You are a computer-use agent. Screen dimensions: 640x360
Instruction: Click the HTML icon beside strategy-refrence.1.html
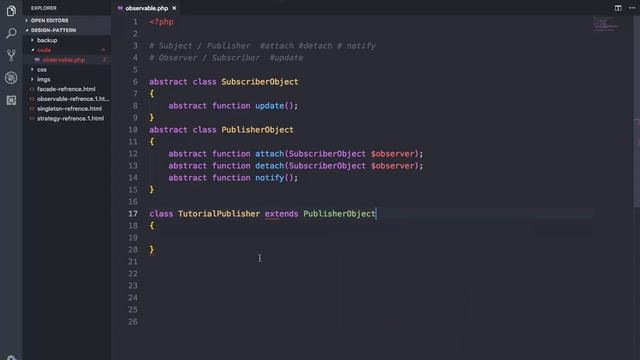pyautogui.click(x=32, y=118)
